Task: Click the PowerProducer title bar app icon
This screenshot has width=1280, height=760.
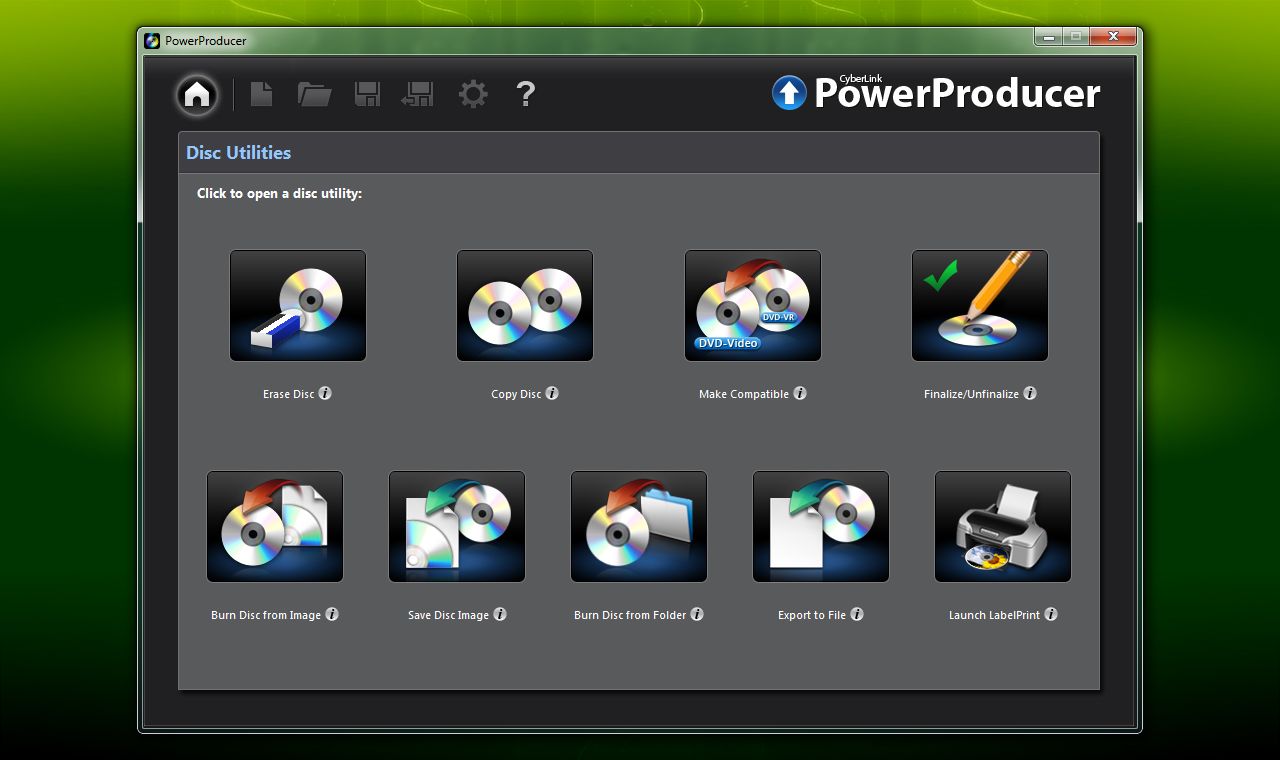Action: click(152, 41)
